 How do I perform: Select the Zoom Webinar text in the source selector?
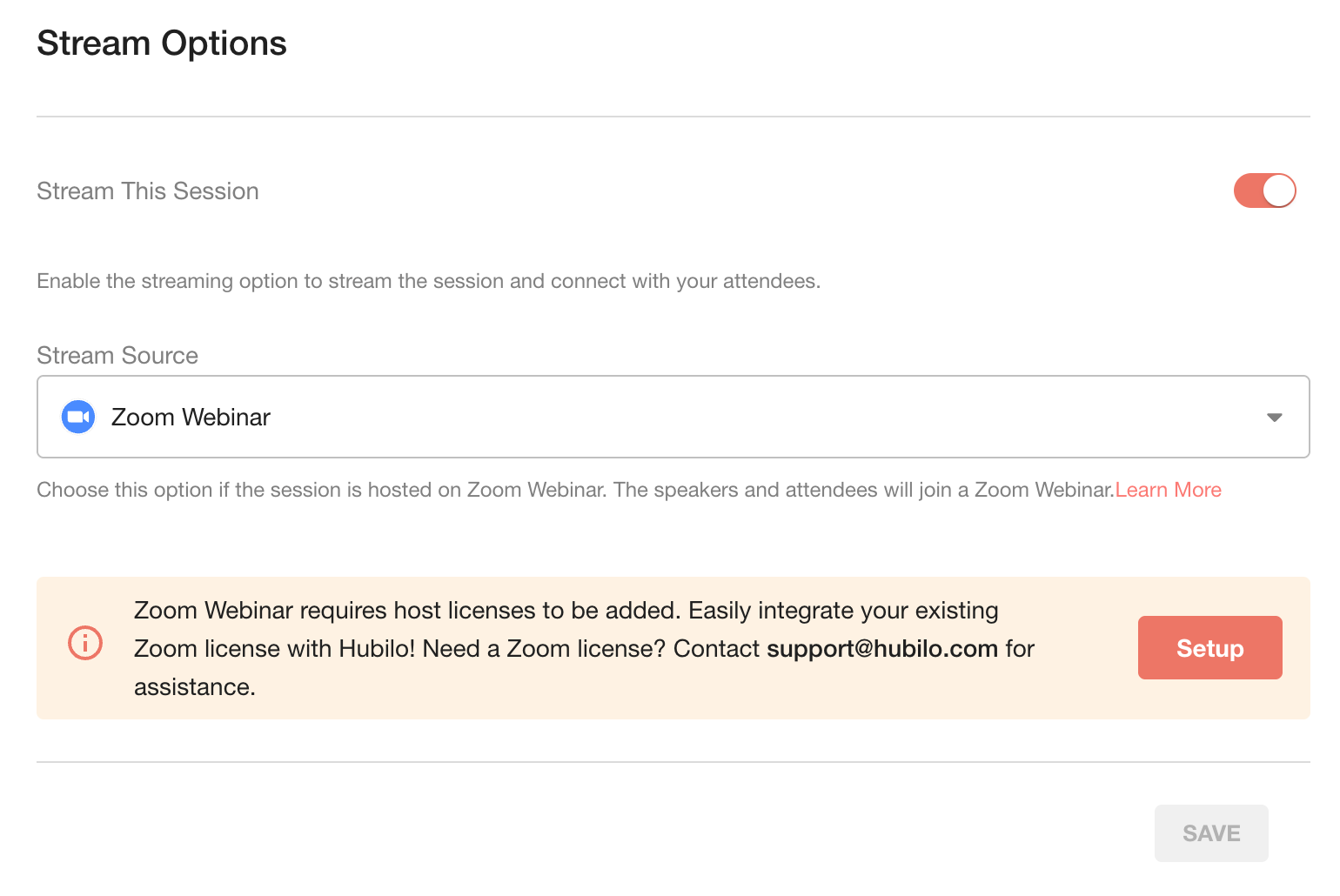[191, 418]
